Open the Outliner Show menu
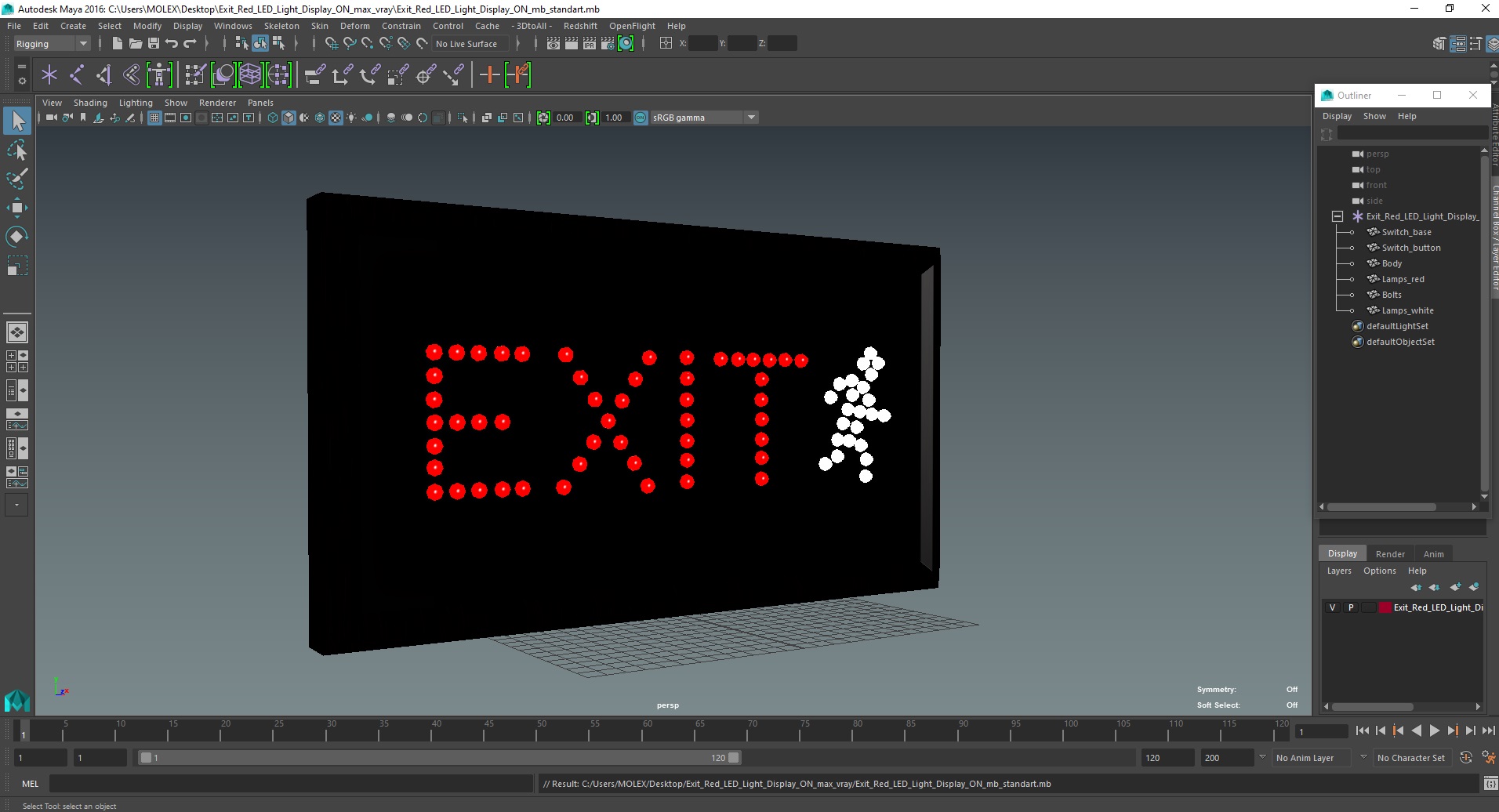The height and width of the screenshot is (812, 1499). point(1374,116)
